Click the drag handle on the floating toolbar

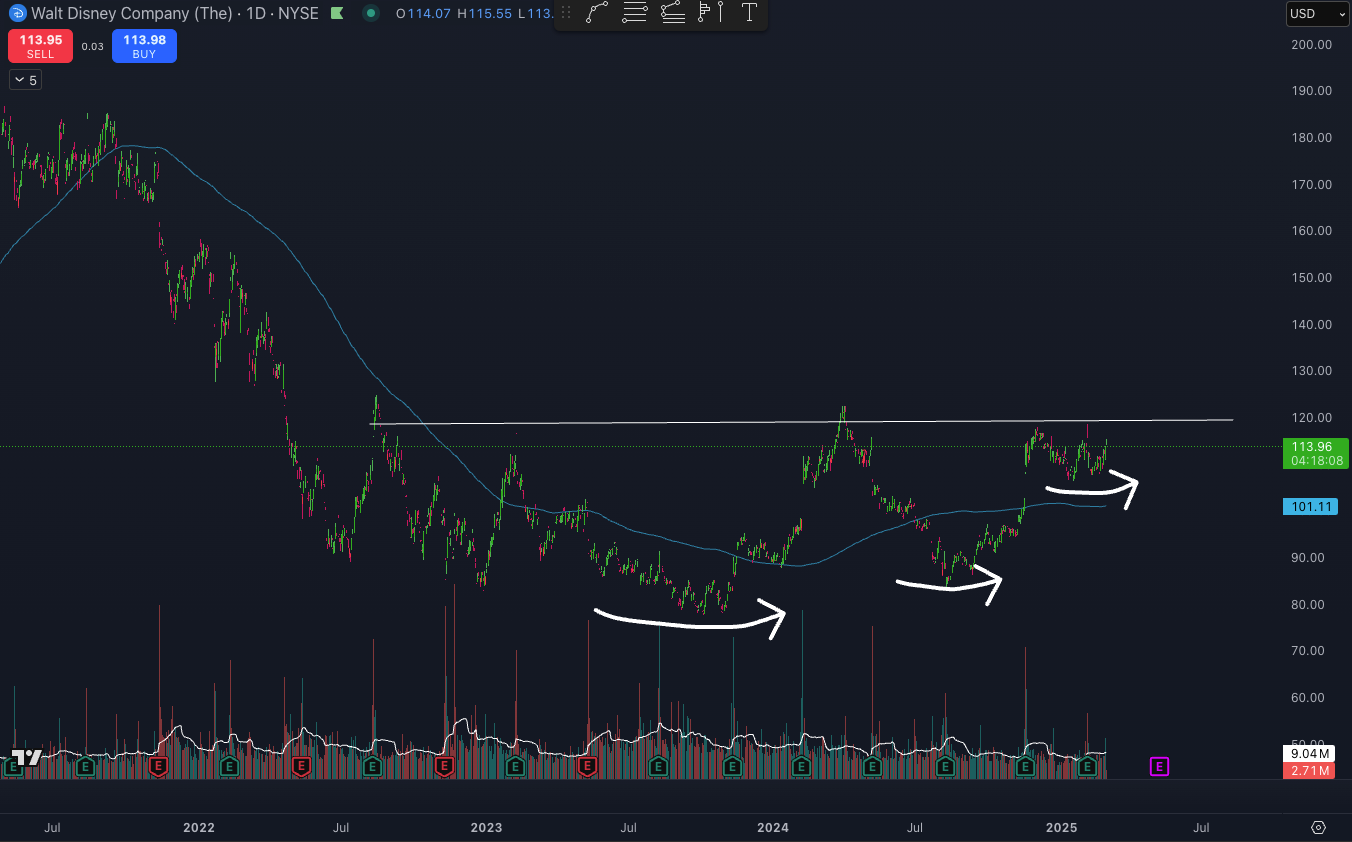coord(566,12)
